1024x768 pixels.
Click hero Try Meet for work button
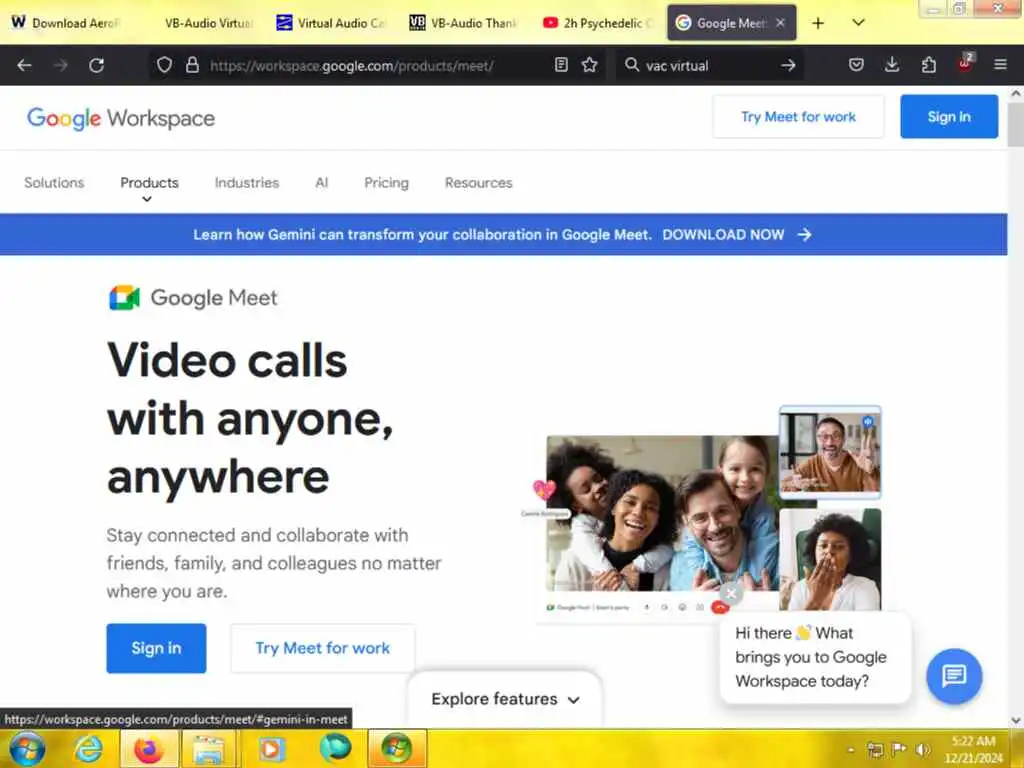323,648
